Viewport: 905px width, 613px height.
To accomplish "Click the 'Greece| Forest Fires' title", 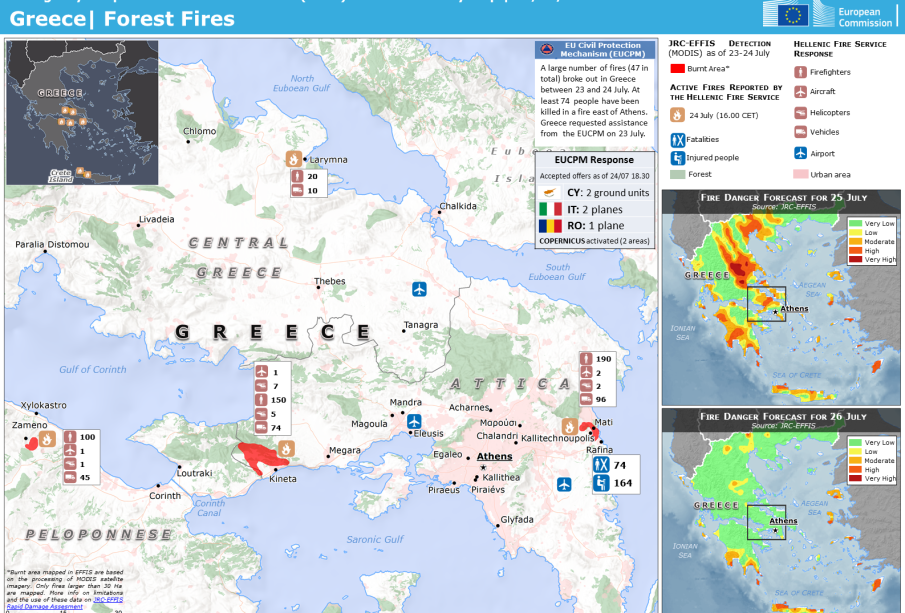I will (122, 18).
